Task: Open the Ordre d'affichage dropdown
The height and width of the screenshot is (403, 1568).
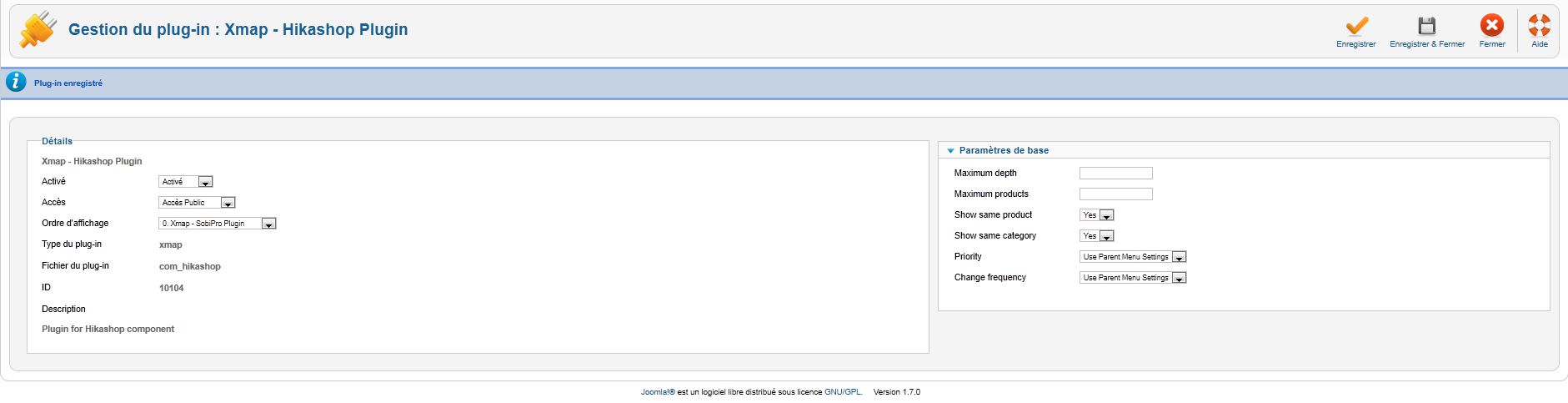Action: point(218,224)
